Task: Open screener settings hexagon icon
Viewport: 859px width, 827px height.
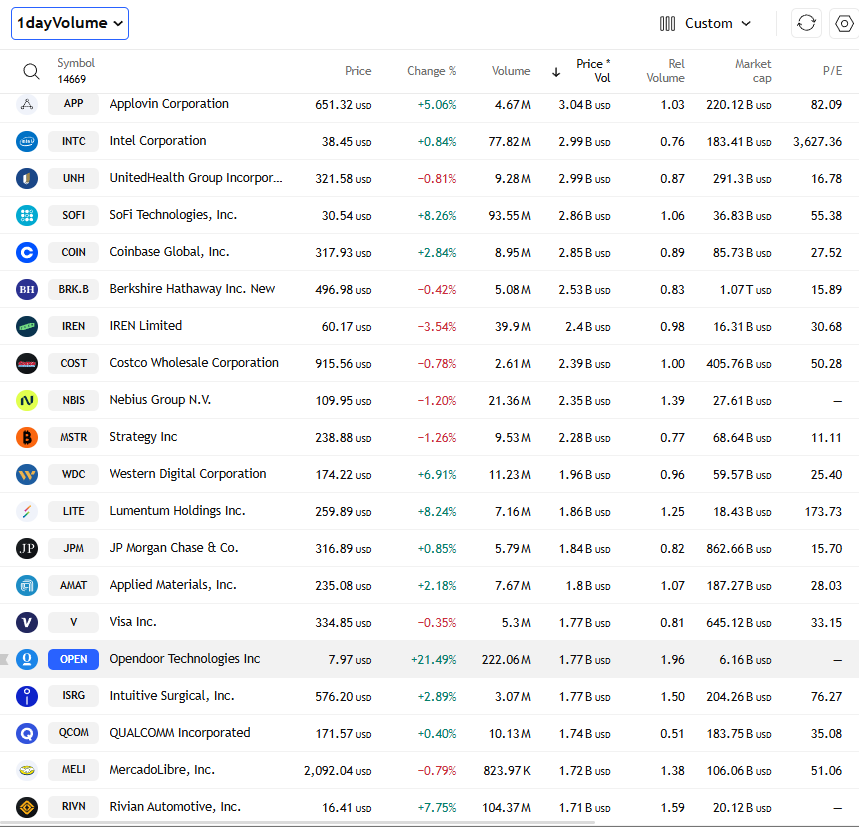Action: click(844, 24)
